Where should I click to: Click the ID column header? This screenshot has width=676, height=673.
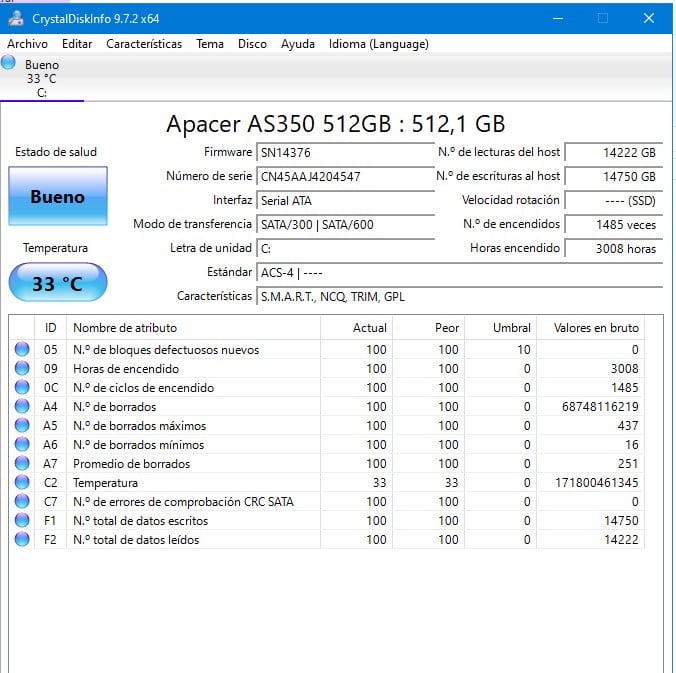[50, 328]
